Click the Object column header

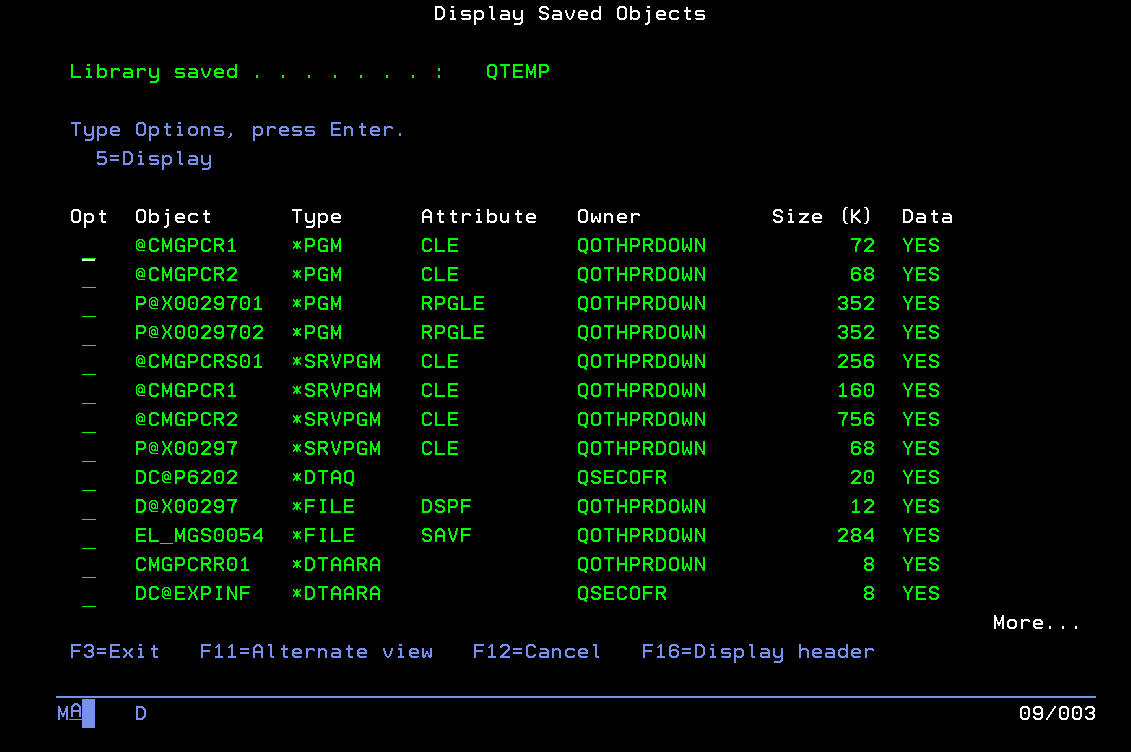(x=173, y=217)
